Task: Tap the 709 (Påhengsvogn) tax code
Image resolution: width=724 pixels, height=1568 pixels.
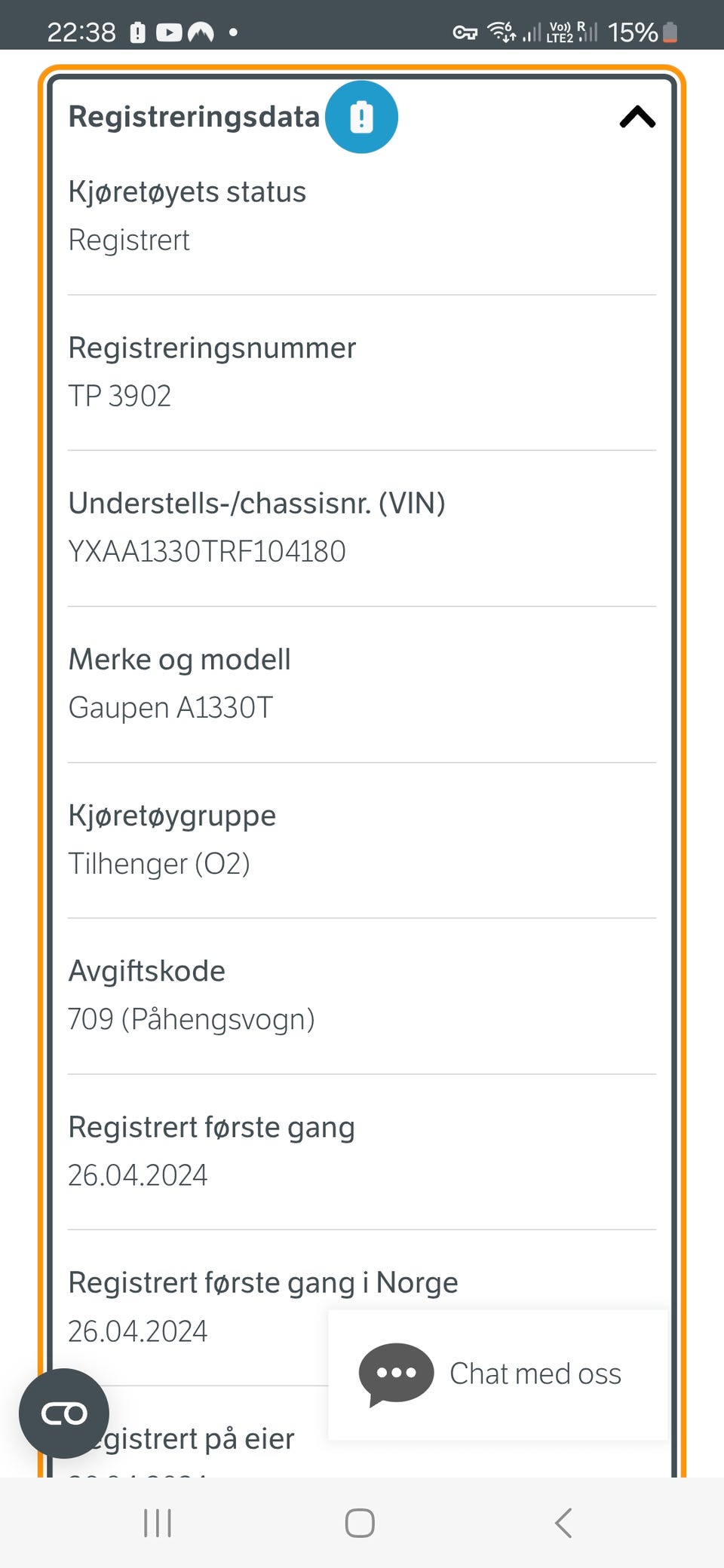Action: click(x=192, y=1019)
